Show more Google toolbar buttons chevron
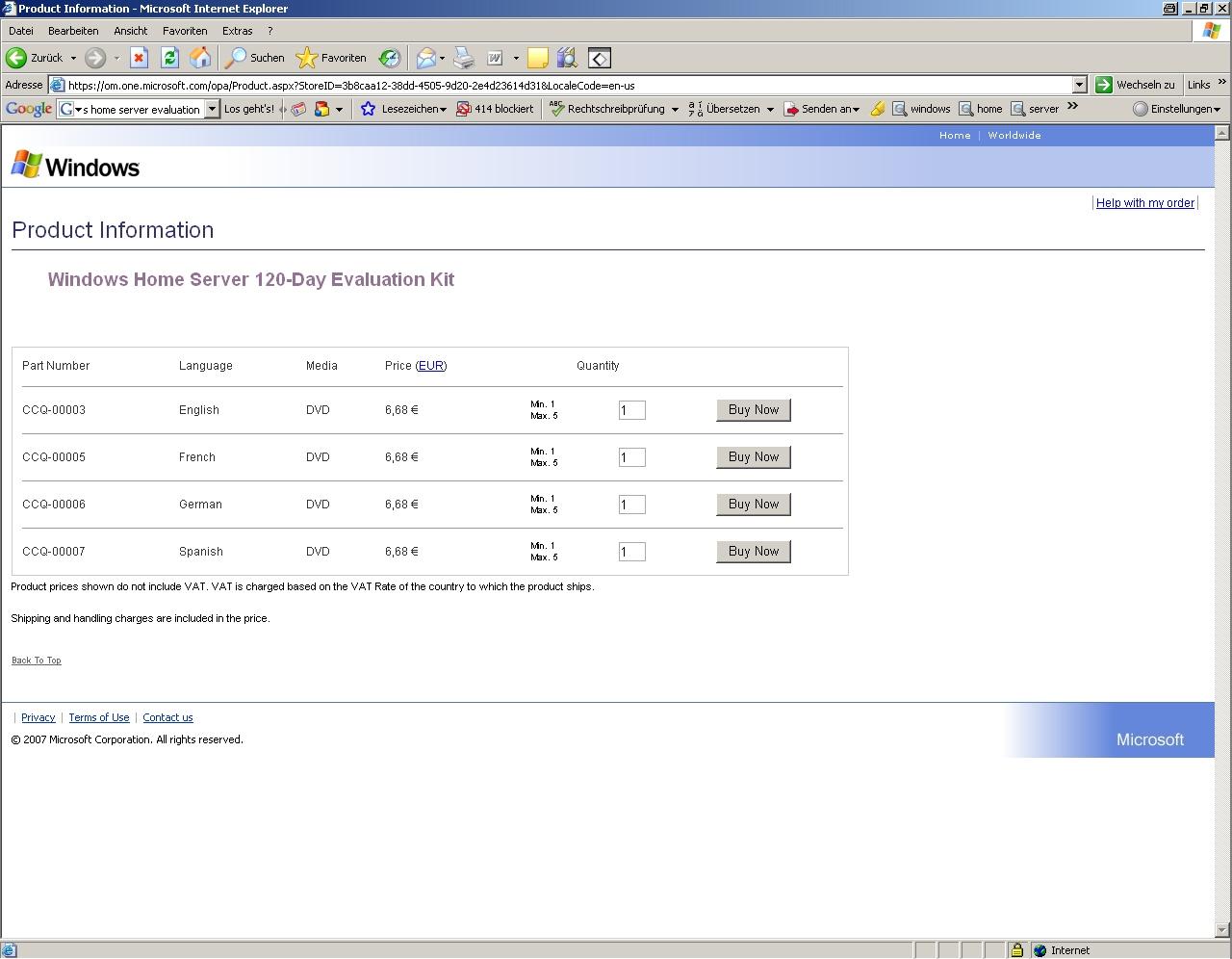This screenshot has height=959, width=1232. tap(1072, 107)
